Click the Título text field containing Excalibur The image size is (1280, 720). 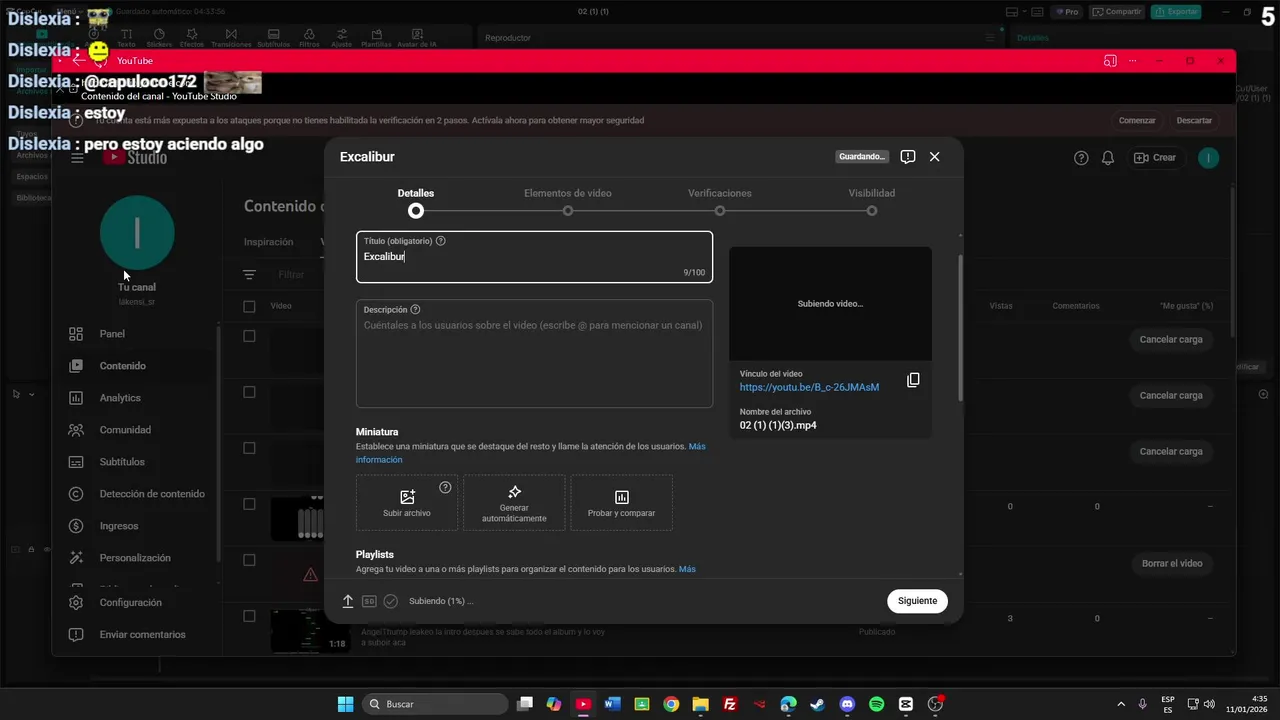534,257
